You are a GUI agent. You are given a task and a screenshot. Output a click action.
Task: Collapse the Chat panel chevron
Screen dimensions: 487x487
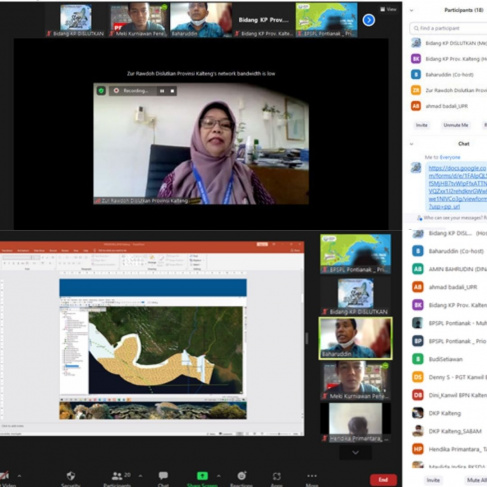click(x=411, y=144)
